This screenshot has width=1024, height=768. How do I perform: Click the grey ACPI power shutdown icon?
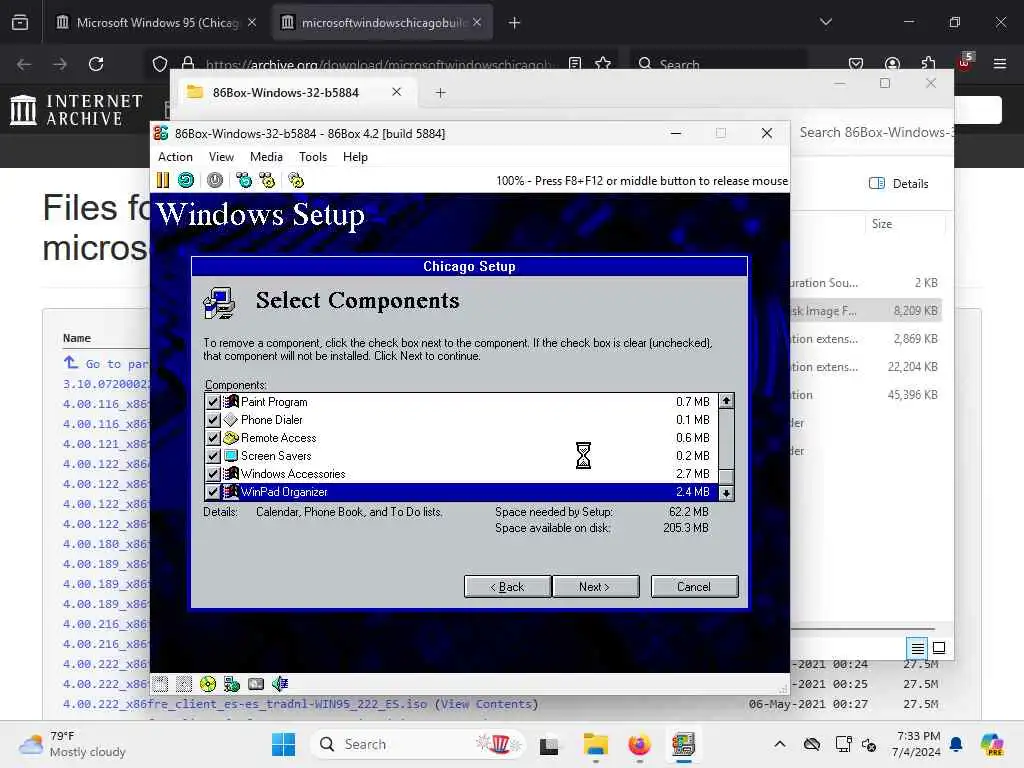tap(215, 180)
